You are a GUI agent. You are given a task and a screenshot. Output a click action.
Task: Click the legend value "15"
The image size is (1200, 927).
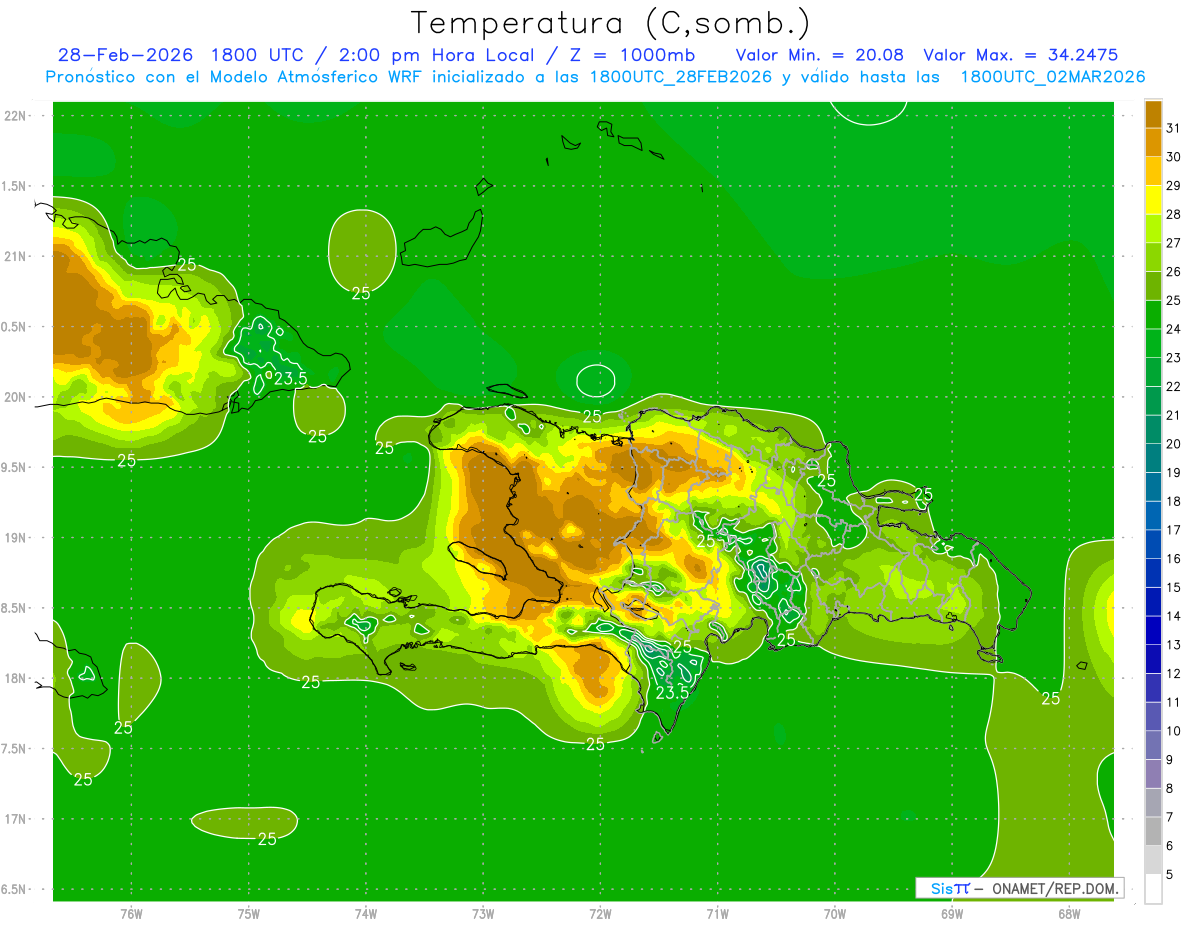pyautogui.click(x=1174, y=587)
